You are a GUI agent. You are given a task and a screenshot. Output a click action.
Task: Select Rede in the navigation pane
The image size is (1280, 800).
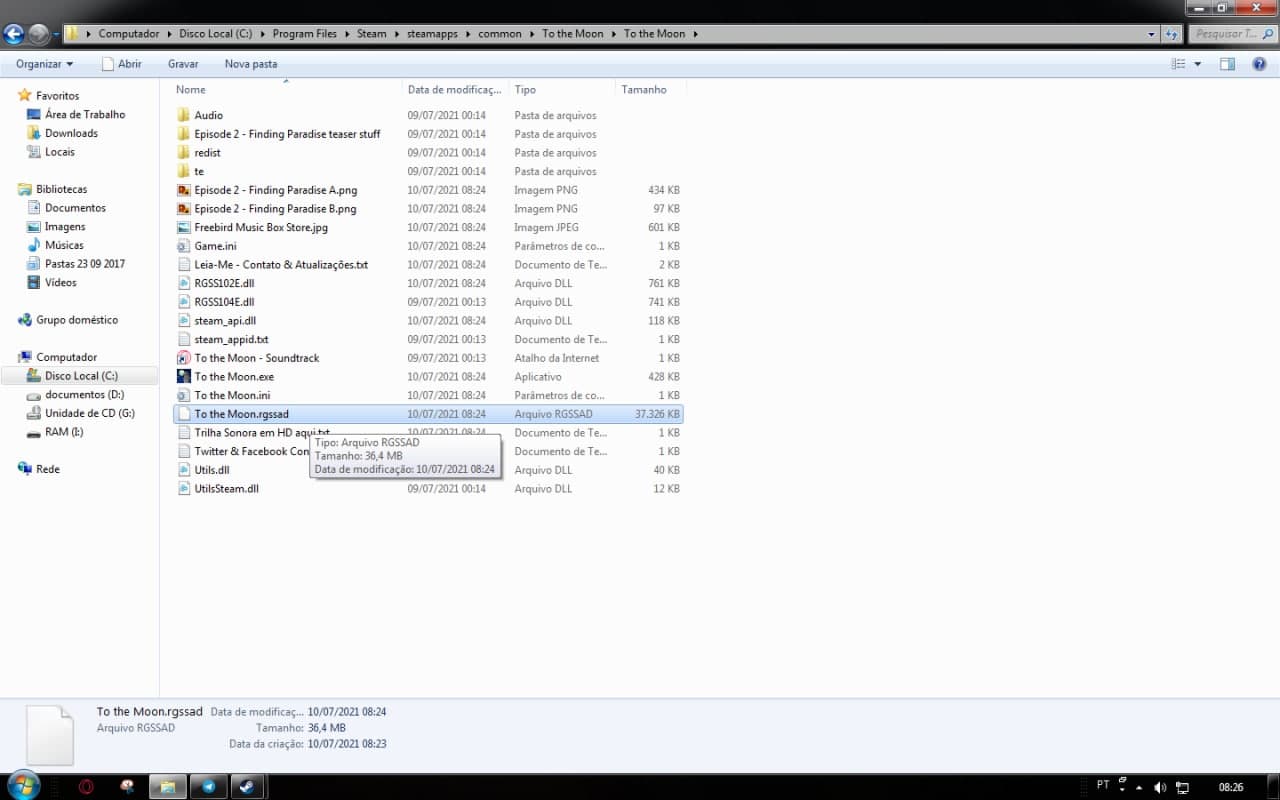[47, 469]
